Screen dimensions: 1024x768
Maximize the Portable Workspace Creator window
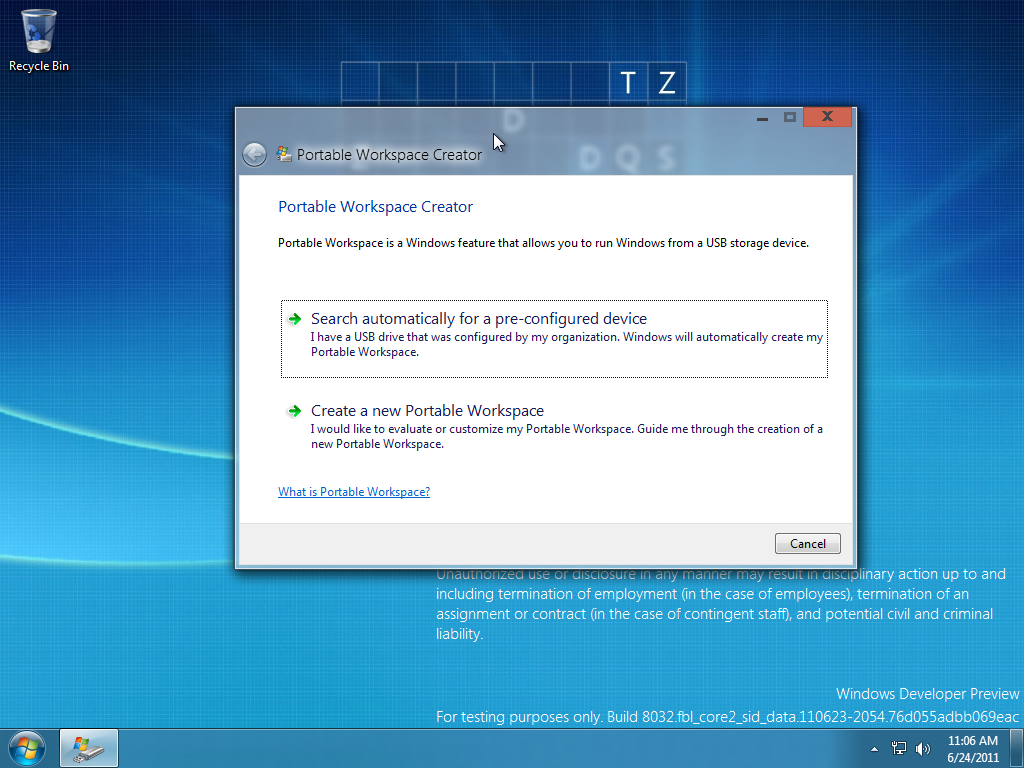[x=790, y=118]
